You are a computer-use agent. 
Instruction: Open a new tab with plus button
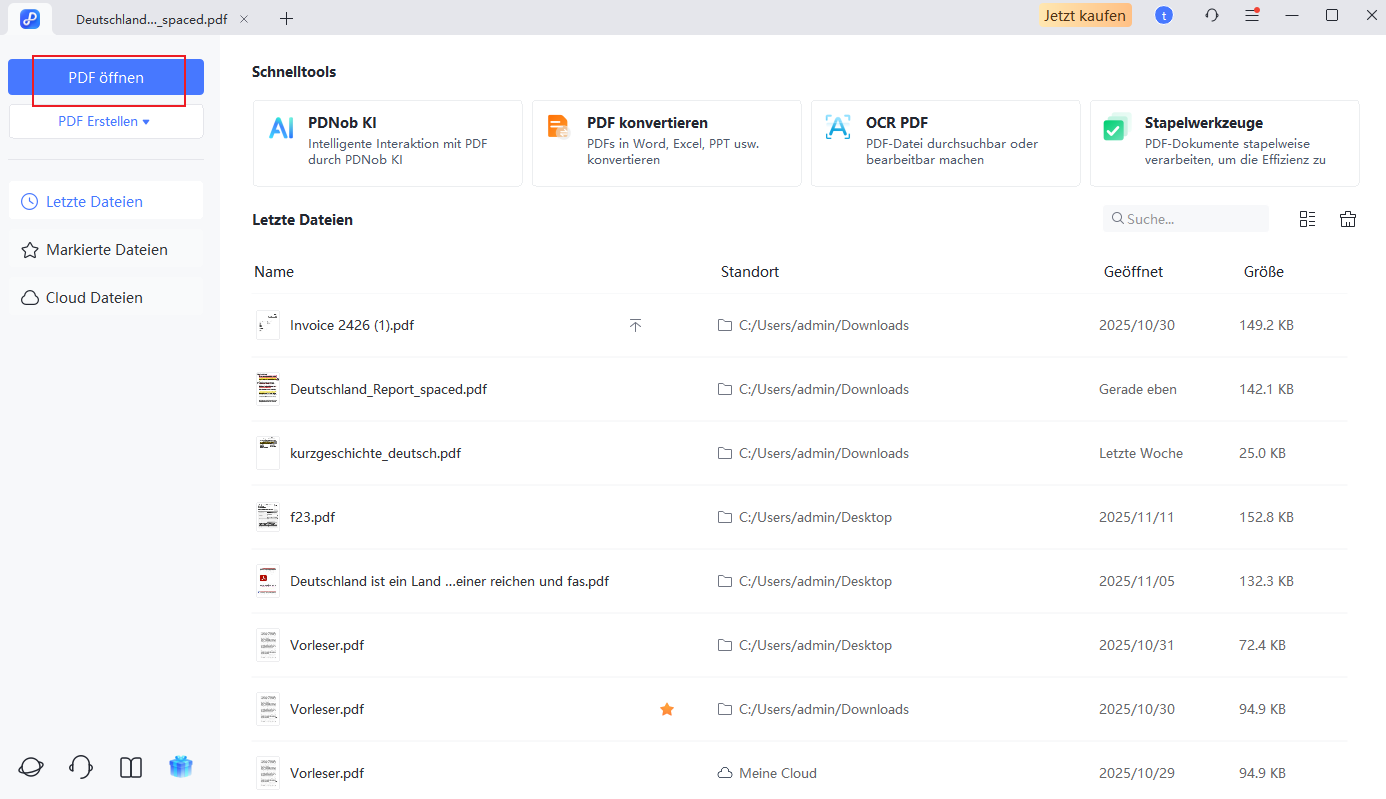click(x=287, y=18)
